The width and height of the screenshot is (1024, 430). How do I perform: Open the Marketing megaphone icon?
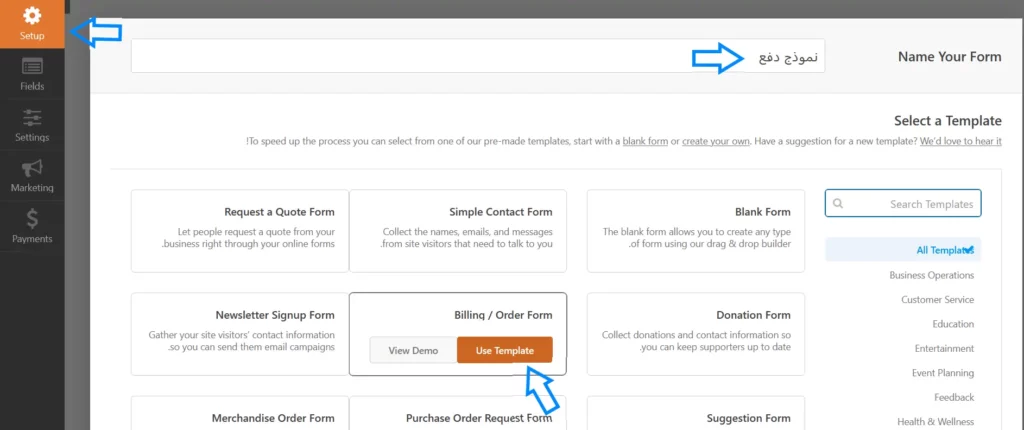click(32, 167)
